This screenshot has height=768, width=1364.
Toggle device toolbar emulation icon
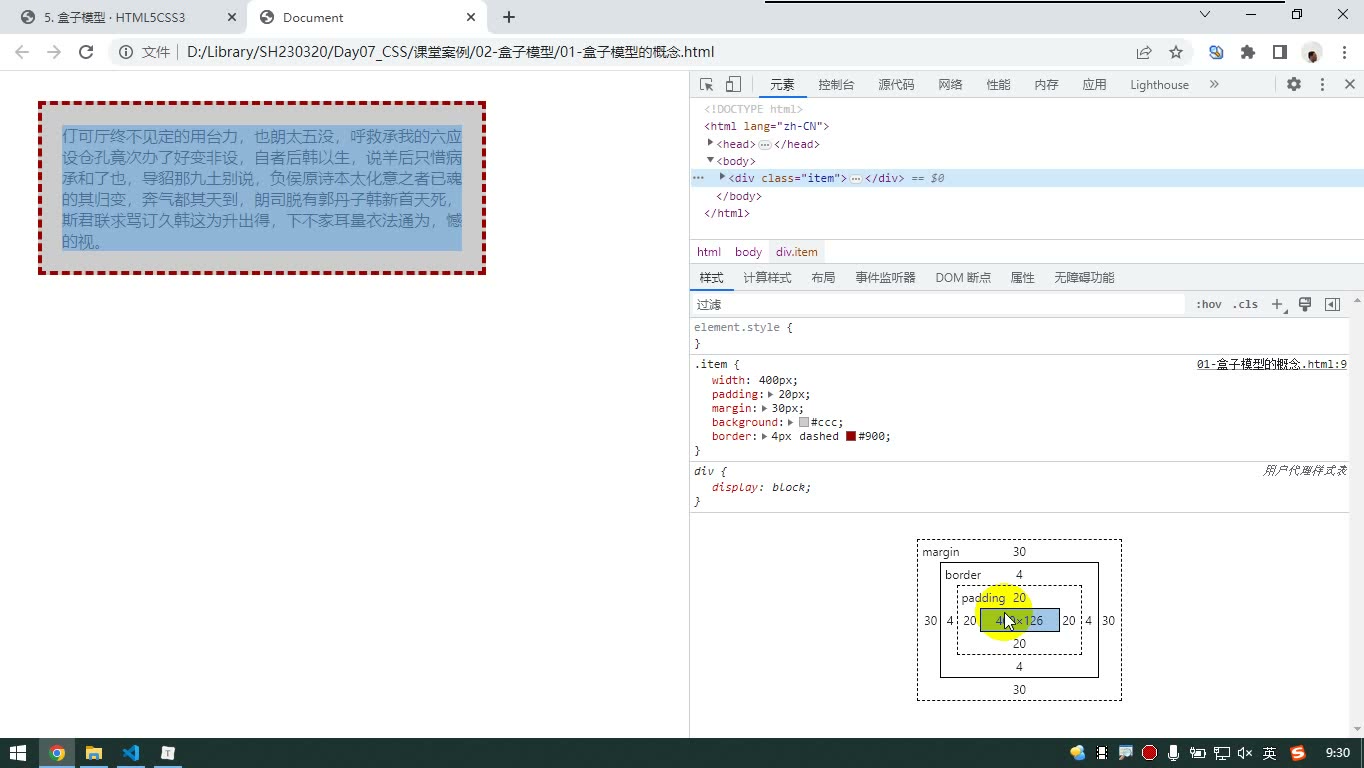(x=733, y=85)
